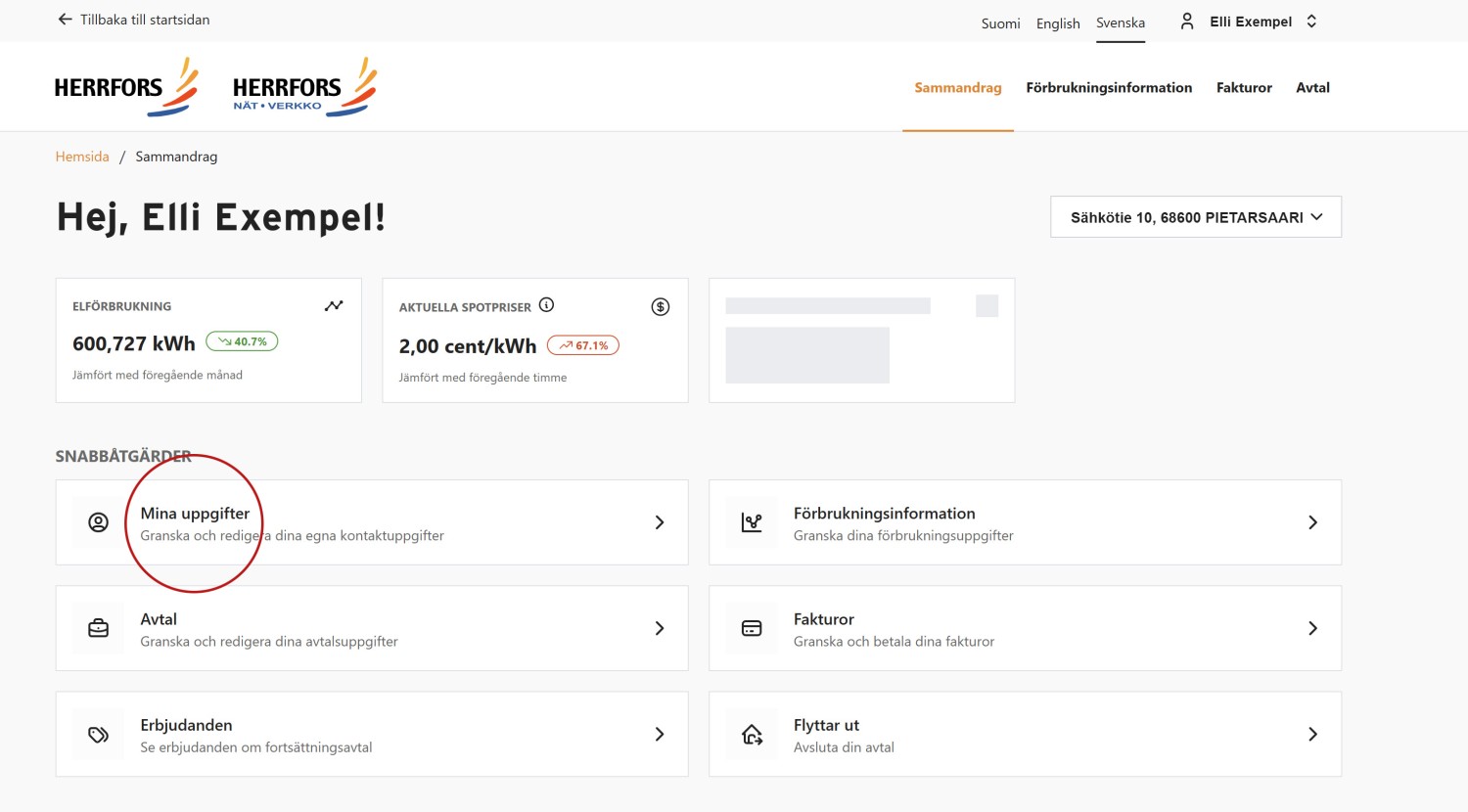1468x812 pixels.
Task: Switch language to English
Action: 1058,23
